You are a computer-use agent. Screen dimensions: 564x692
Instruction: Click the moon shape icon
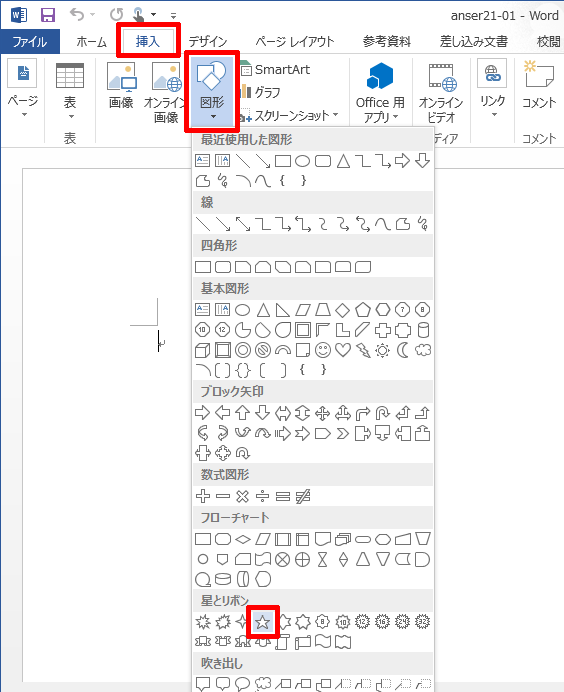click(x=403, y=350)
